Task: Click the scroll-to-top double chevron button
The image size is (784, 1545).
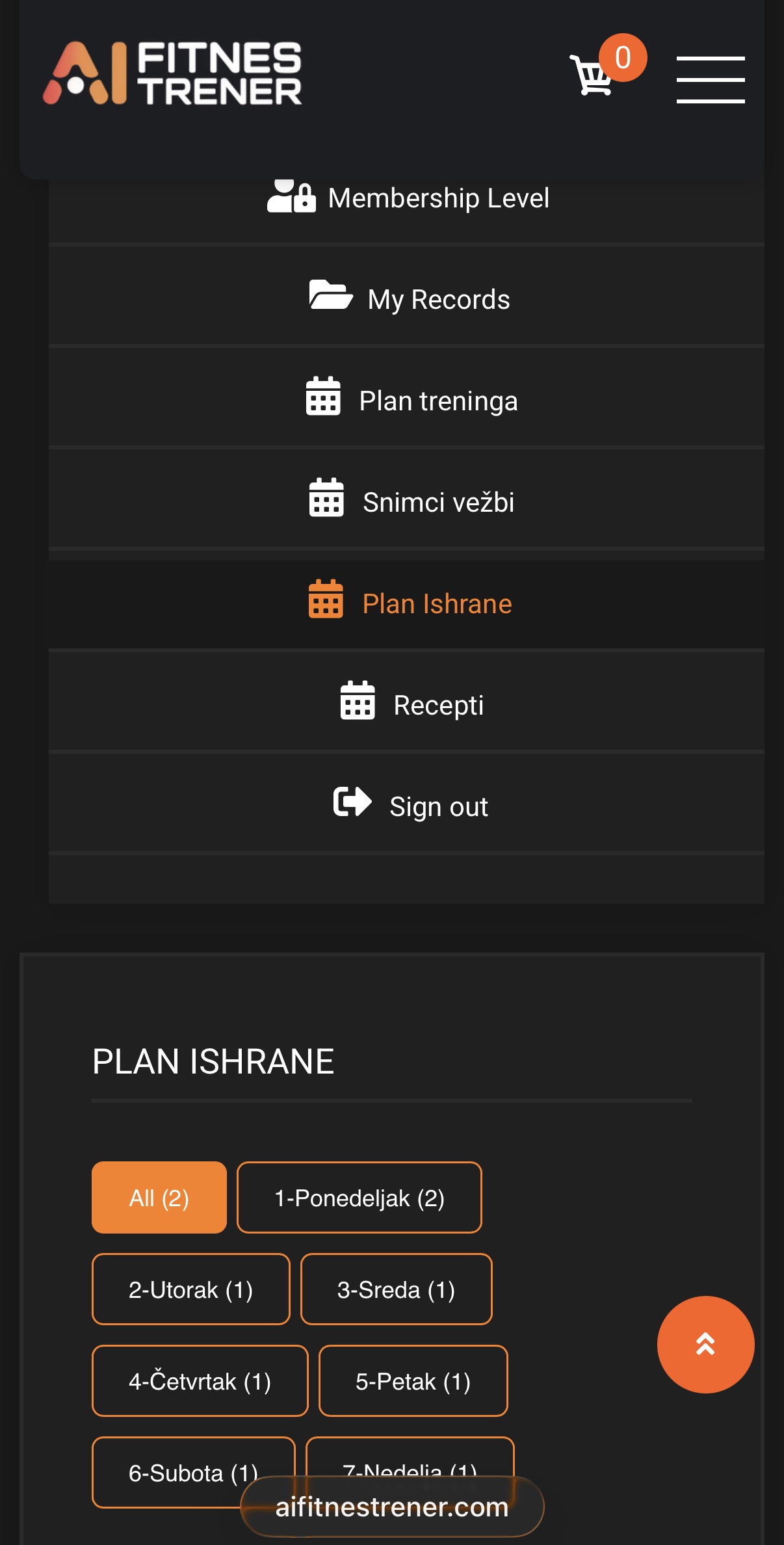Action: click(x=706, y=1345)
